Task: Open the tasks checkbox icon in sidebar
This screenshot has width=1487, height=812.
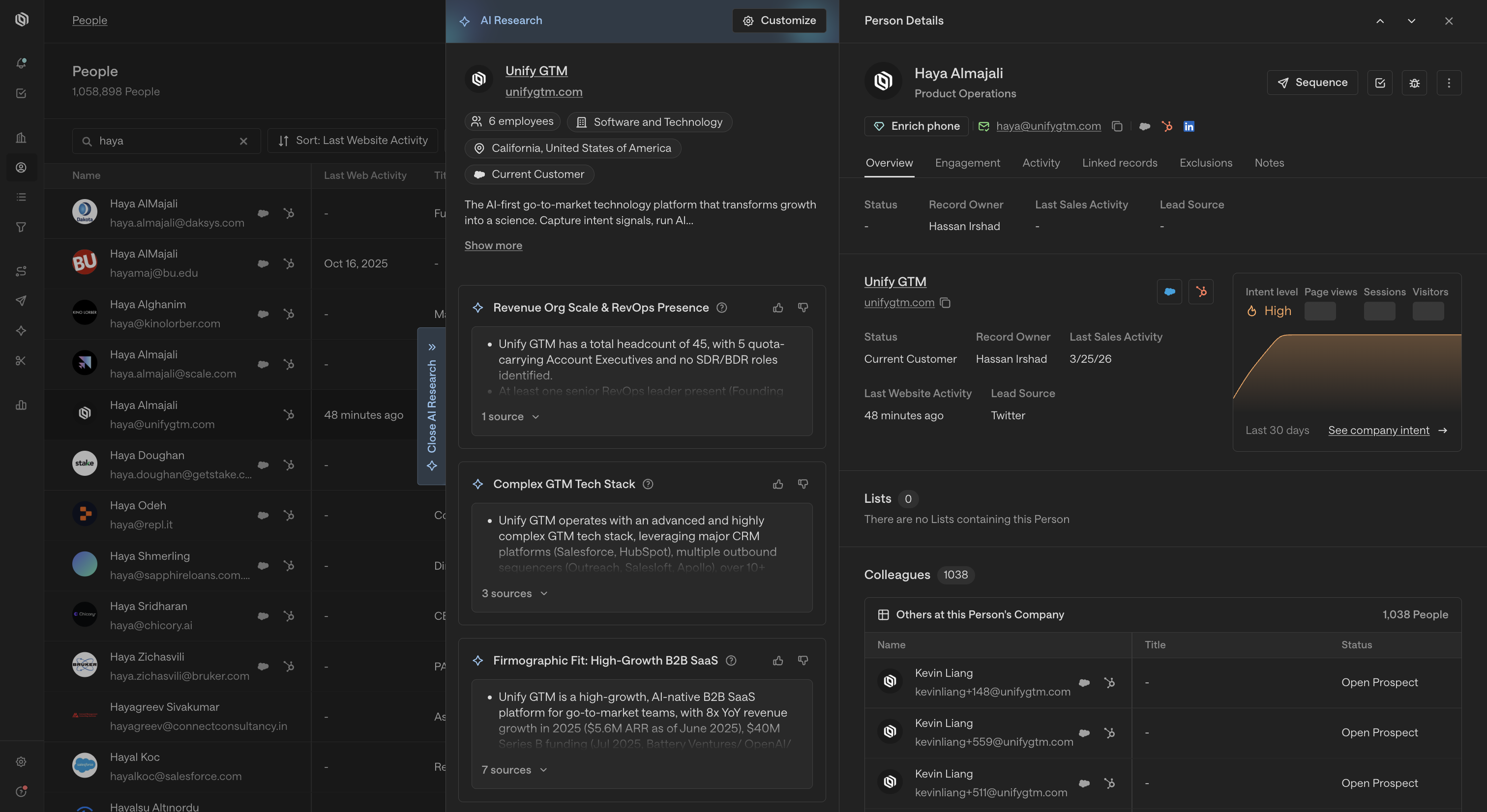Action: [21, 93]
